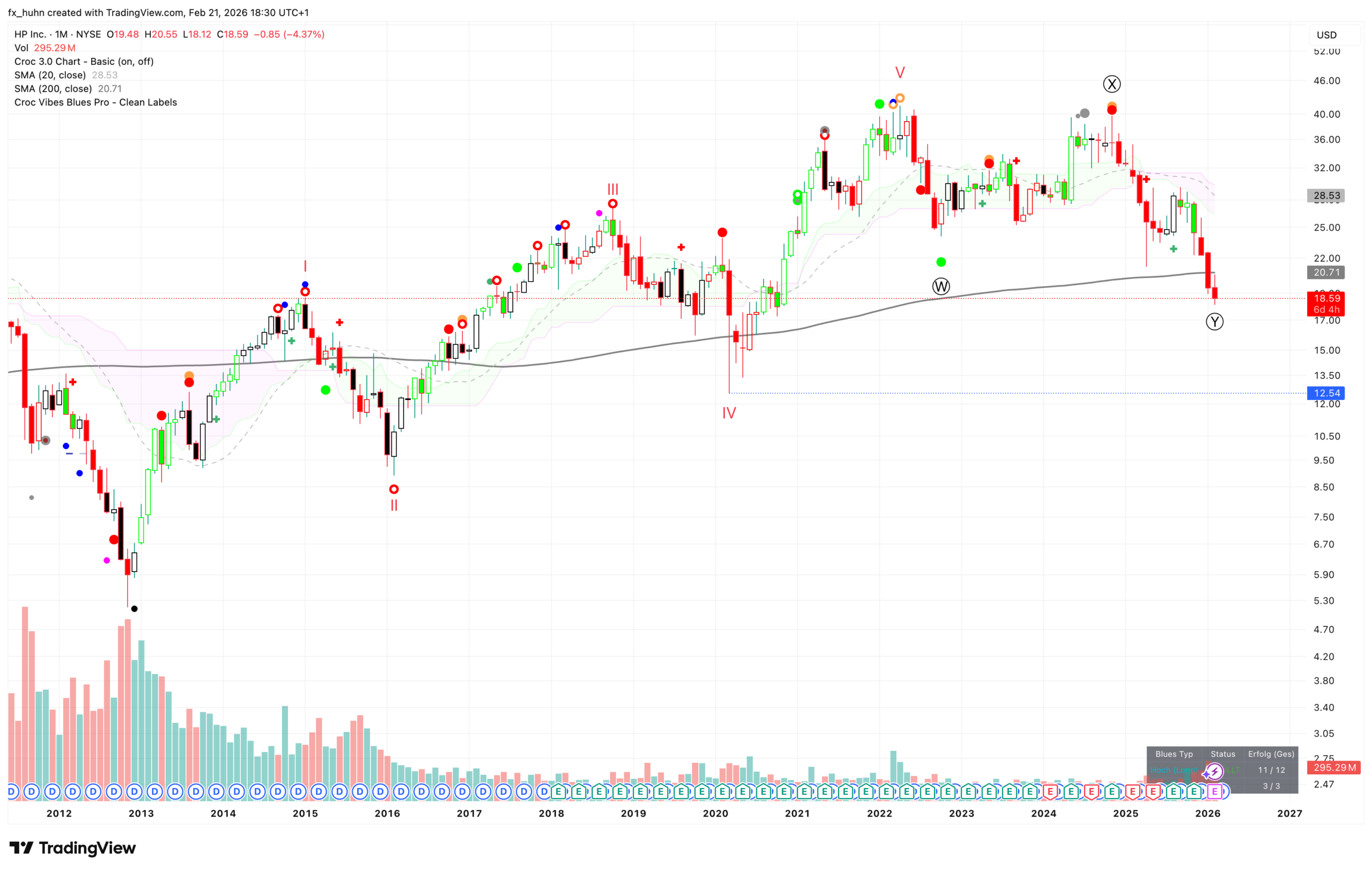The height and width of the screenshot is (872, 1372).
Task: Select the SMA (20, close) legend entry
Action: click(x=50, y=75)
